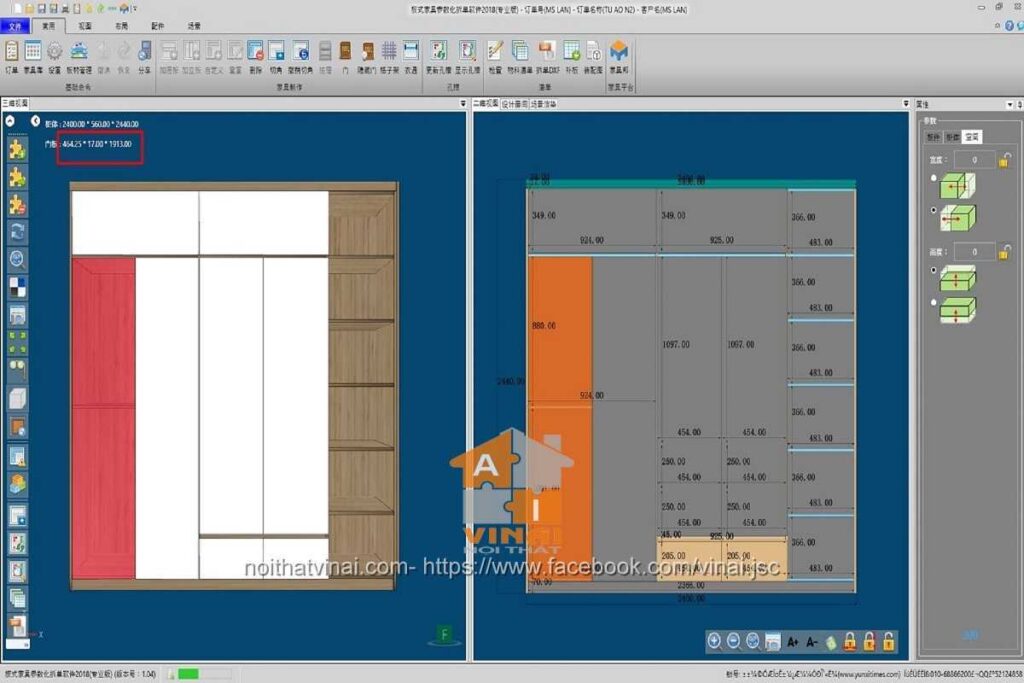Collapse the left sidebar with top arrow
This screenshot has width=1024, height=683.
click(x=10, y=121)
